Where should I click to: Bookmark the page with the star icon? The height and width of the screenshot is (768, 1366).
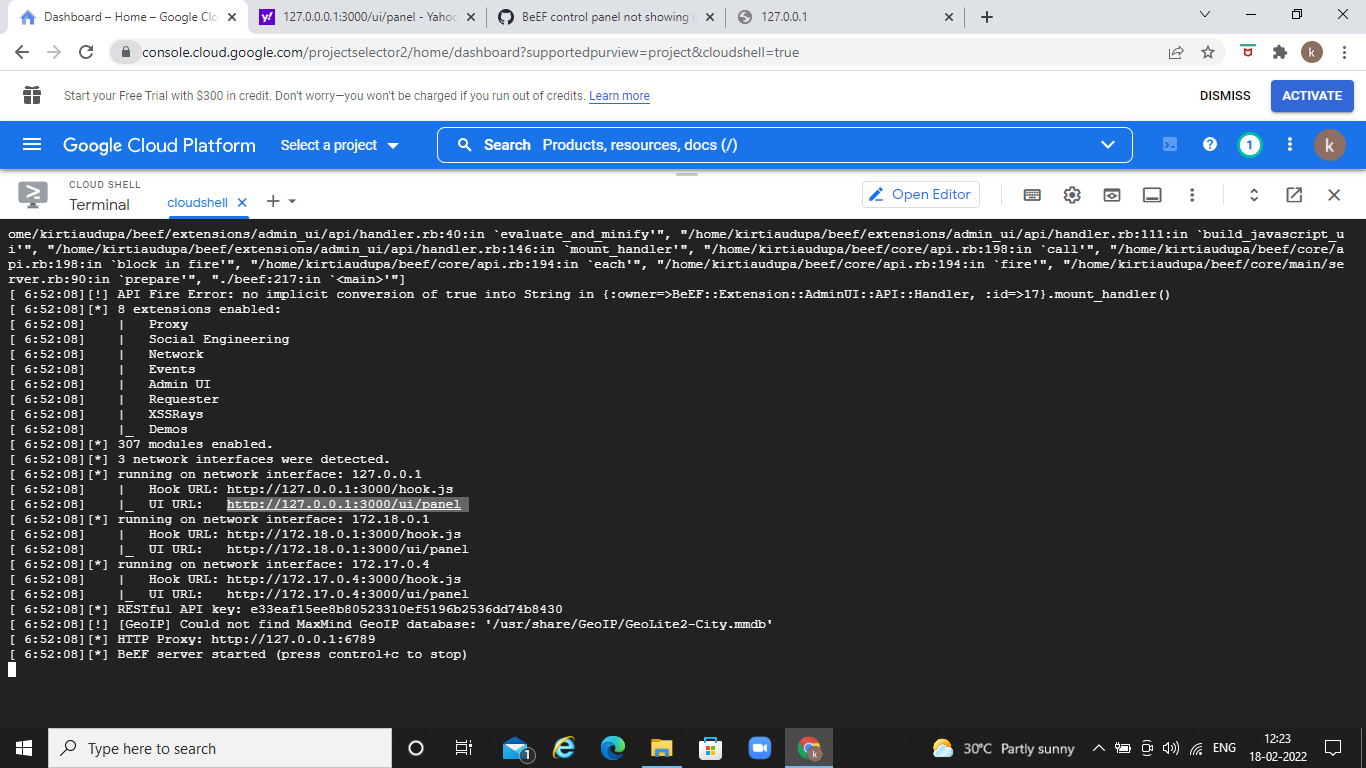1207,51
